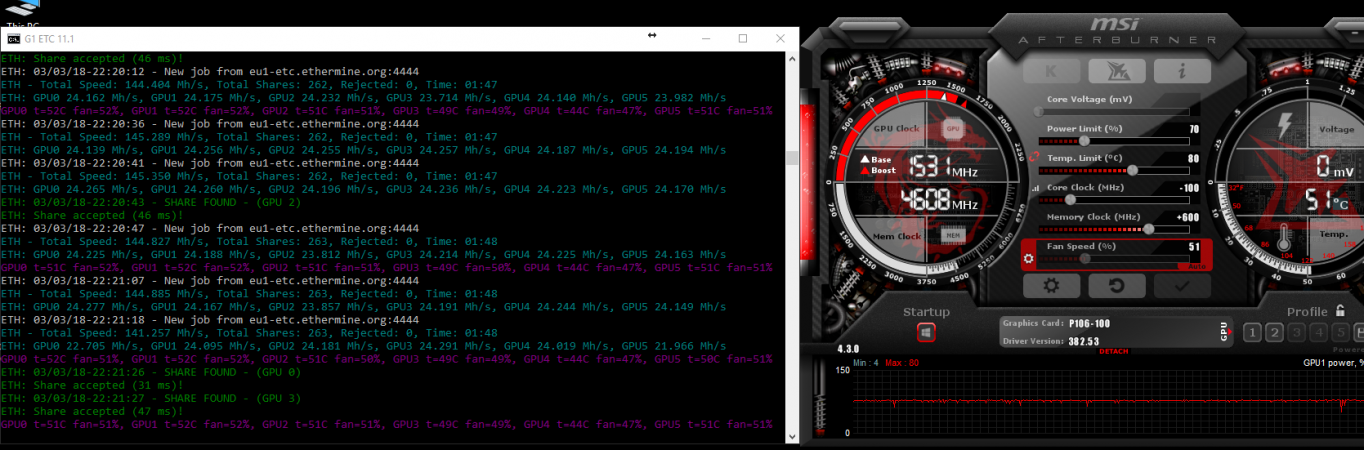Image resolution: width=1364 pixels, height=450 pixels.
Task: Open MSI Kombustor with the K button
Action: point(1050,71)
